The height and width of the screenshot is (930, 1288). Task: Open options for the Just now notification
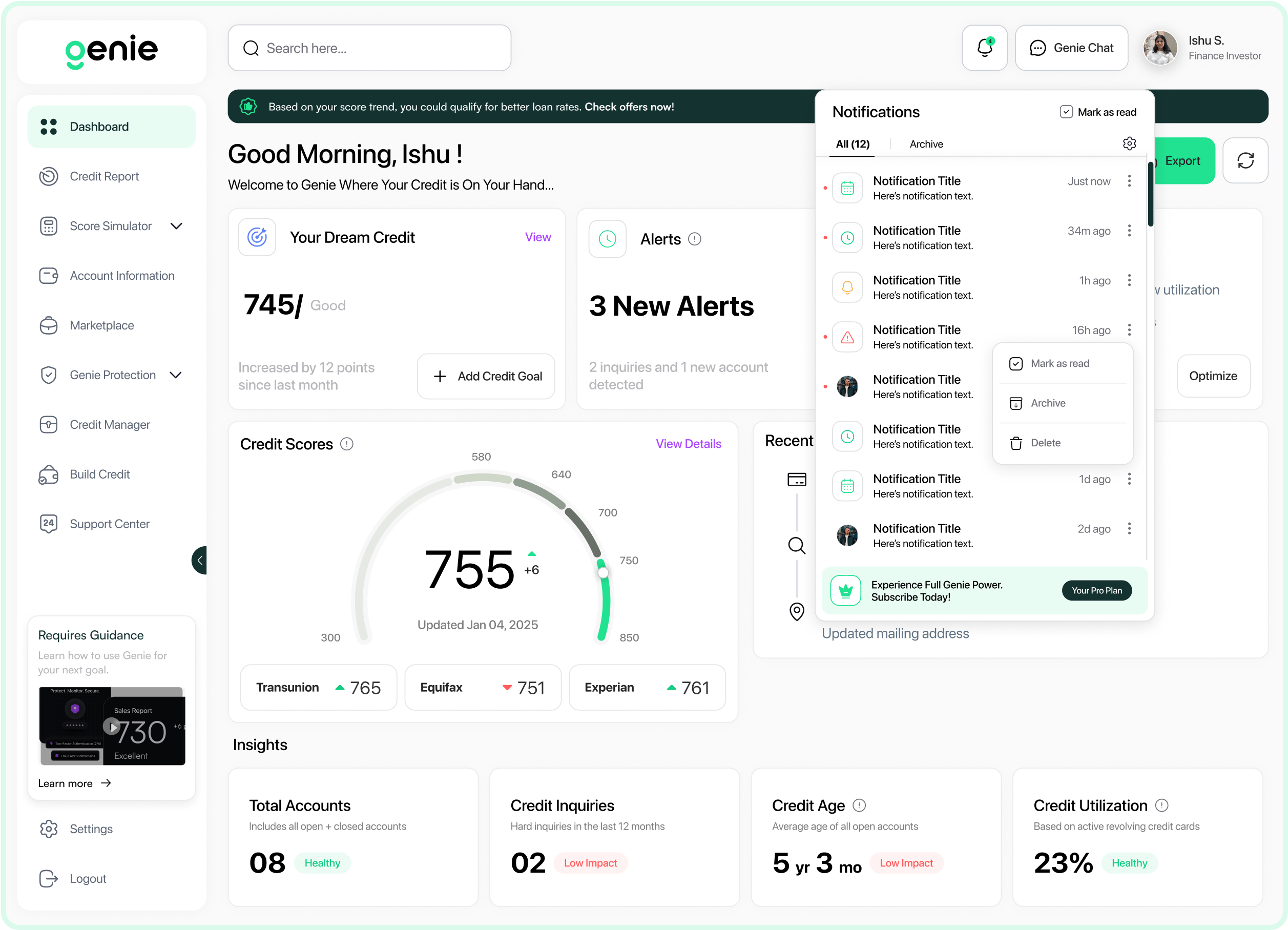pyautogui.click(x=1129, y=181)
